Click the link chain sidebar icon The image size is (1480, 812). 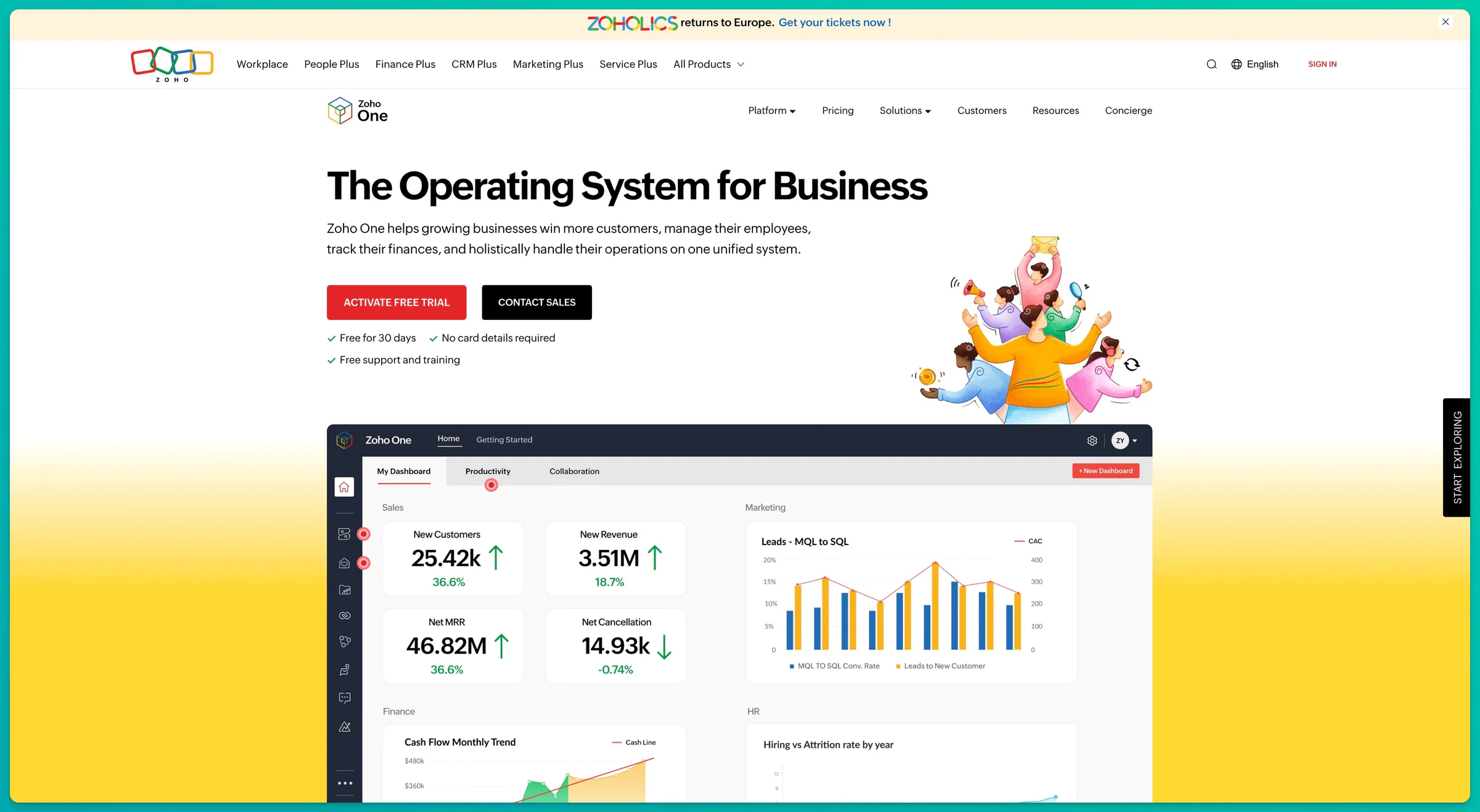(345, 615)
